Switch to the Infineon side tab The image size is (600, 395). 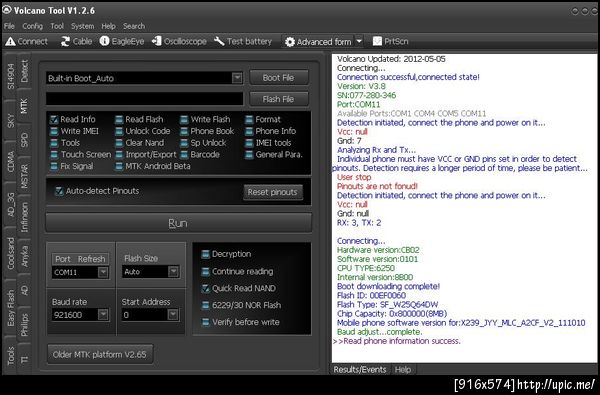(24, 217)
